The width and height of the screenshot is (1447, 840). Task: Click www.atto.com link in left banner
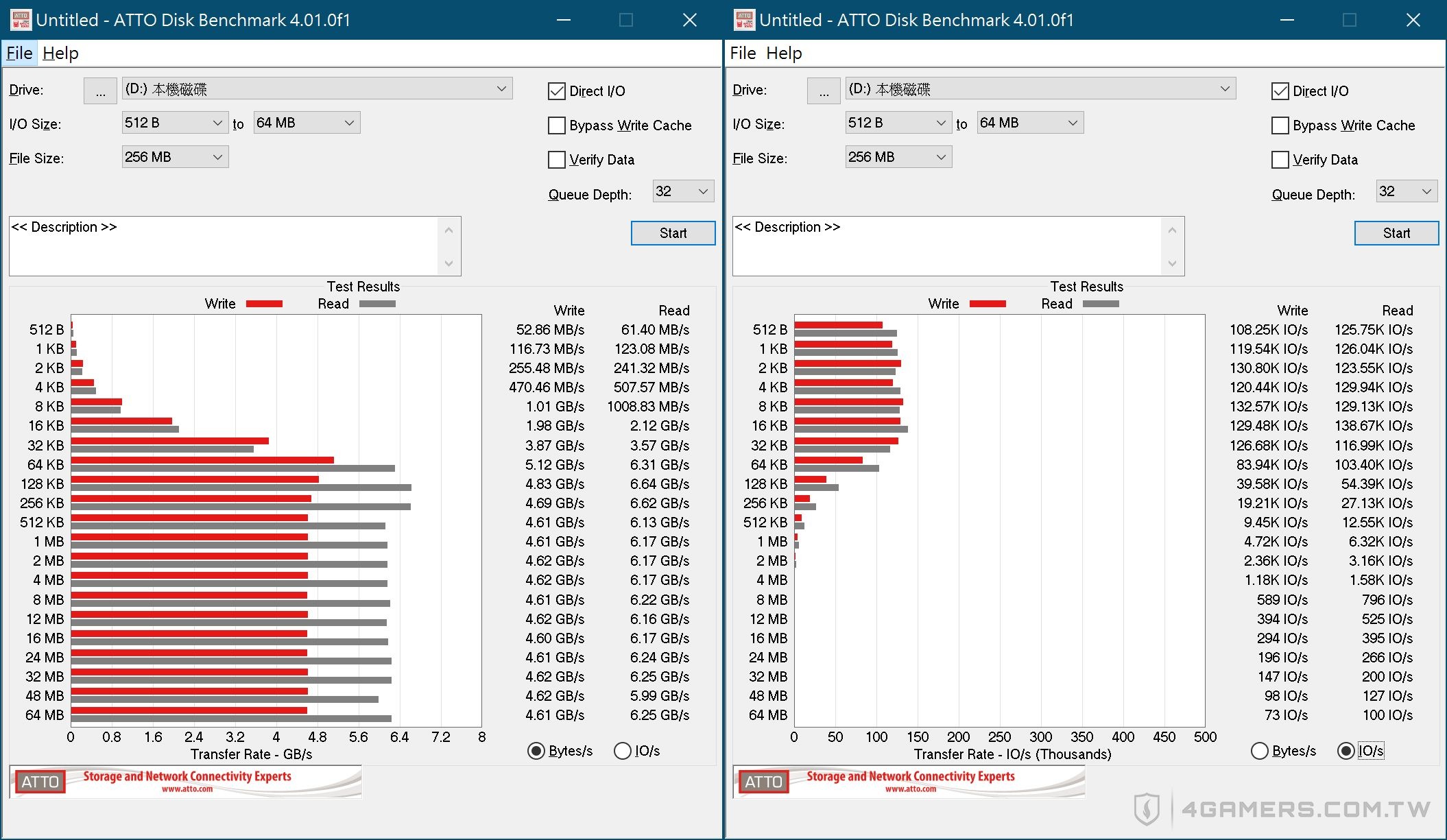coord(187,789)
